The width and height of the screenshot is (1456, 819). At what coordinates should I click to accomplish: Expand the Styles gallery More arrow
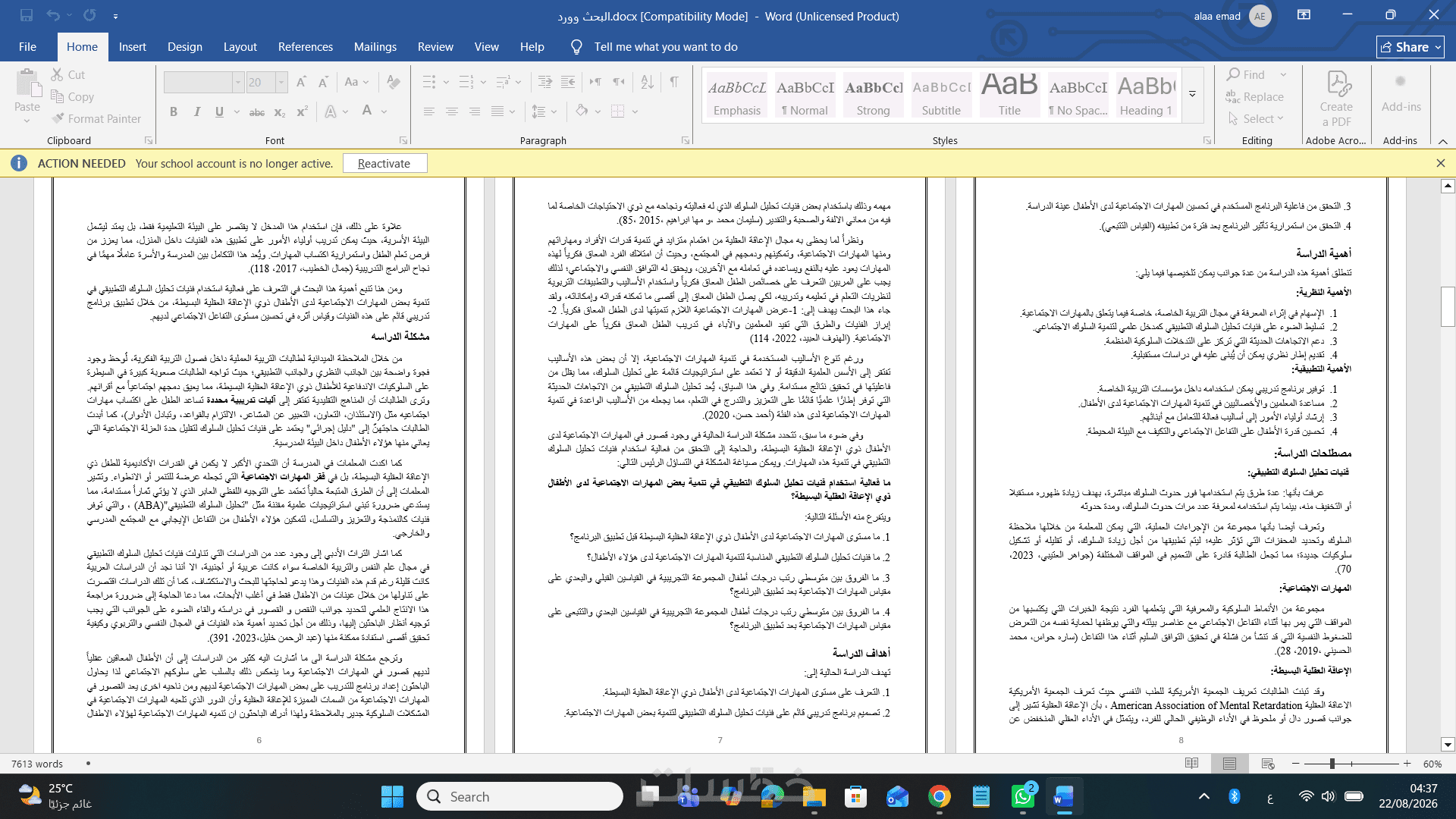1192,95
